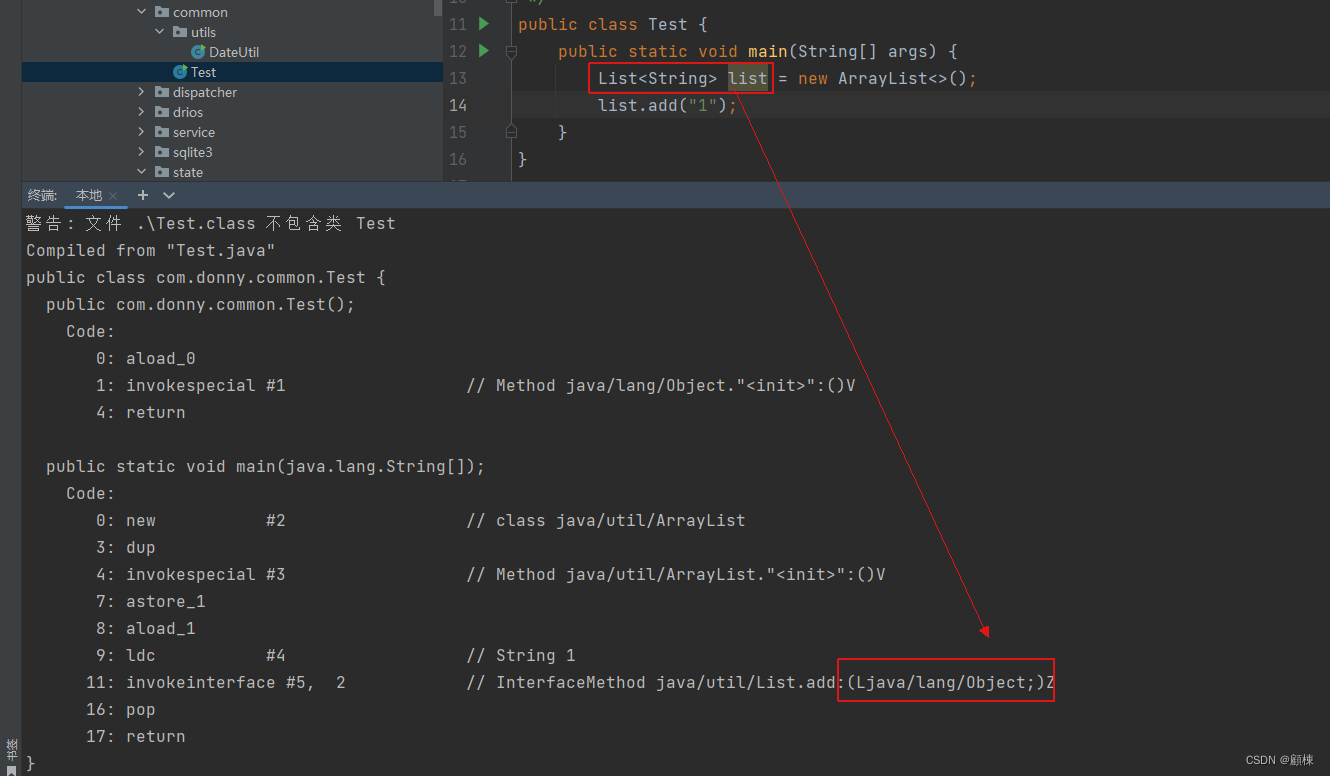Click the service folder icon
This screenshot has height=776, width=1330.
[162, 132]
